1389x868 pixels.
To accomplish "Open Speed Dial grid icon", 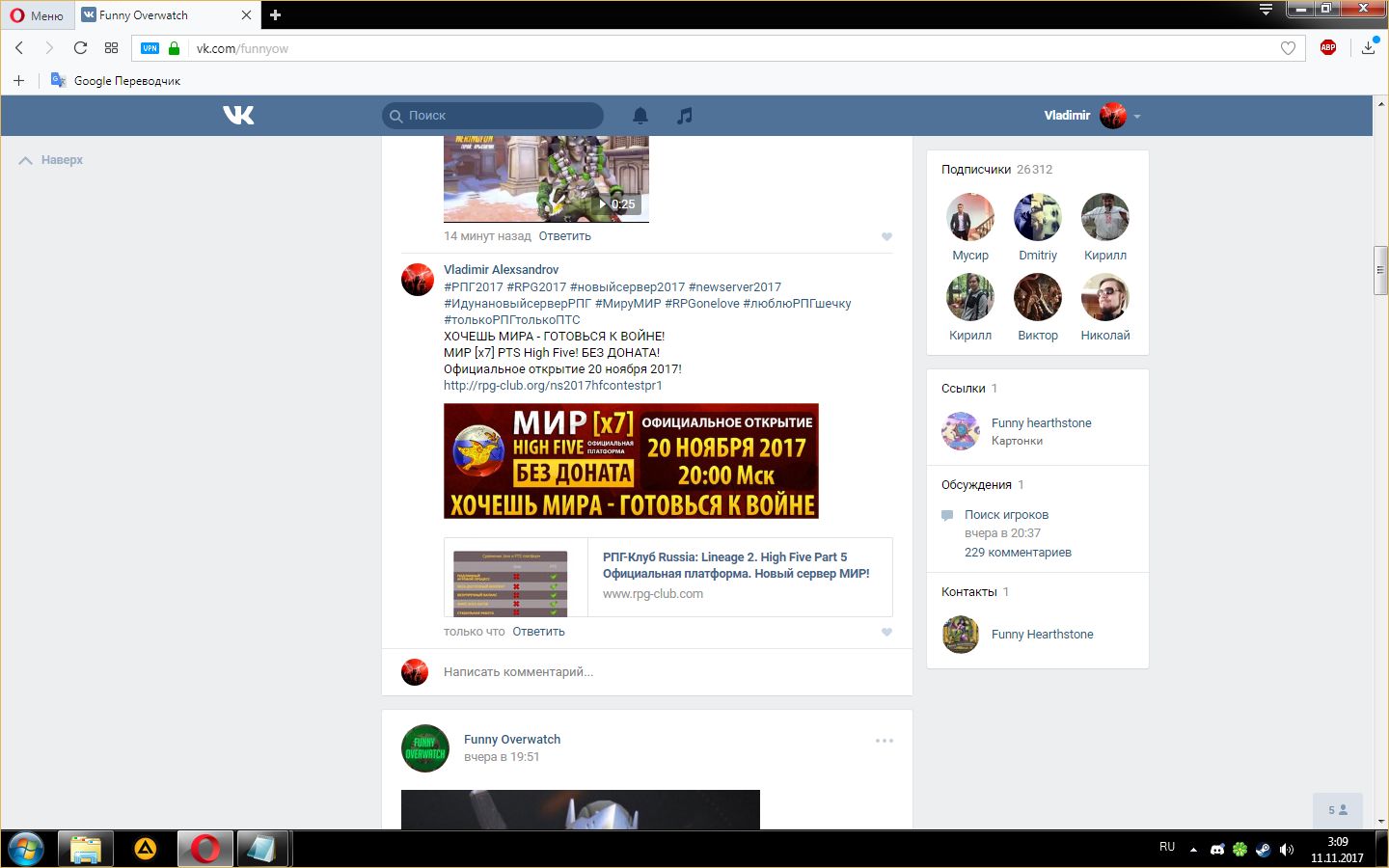I will coord(111,48).
